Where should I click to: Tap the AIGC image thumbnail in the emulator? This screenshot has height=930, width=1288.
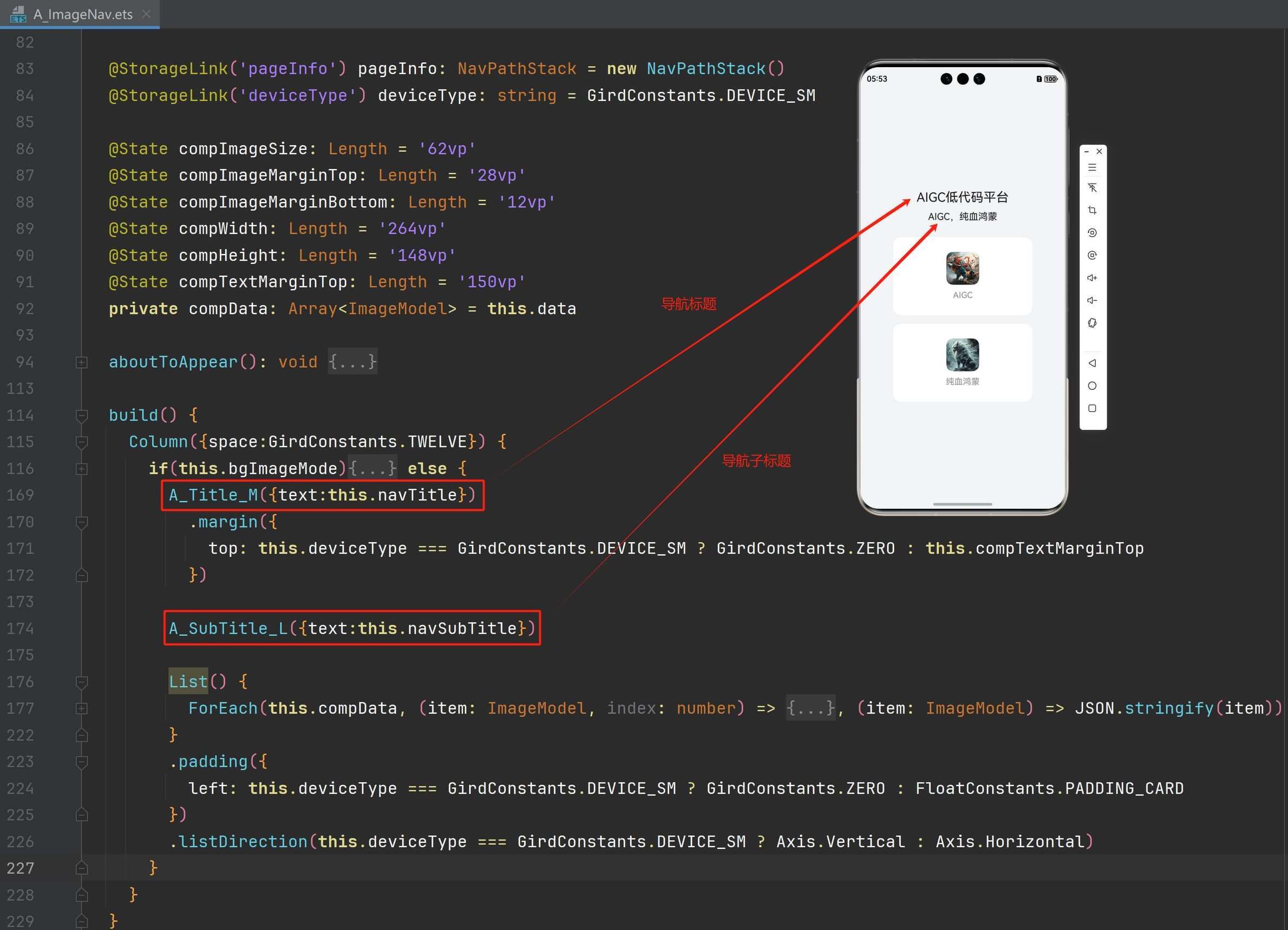962,268
